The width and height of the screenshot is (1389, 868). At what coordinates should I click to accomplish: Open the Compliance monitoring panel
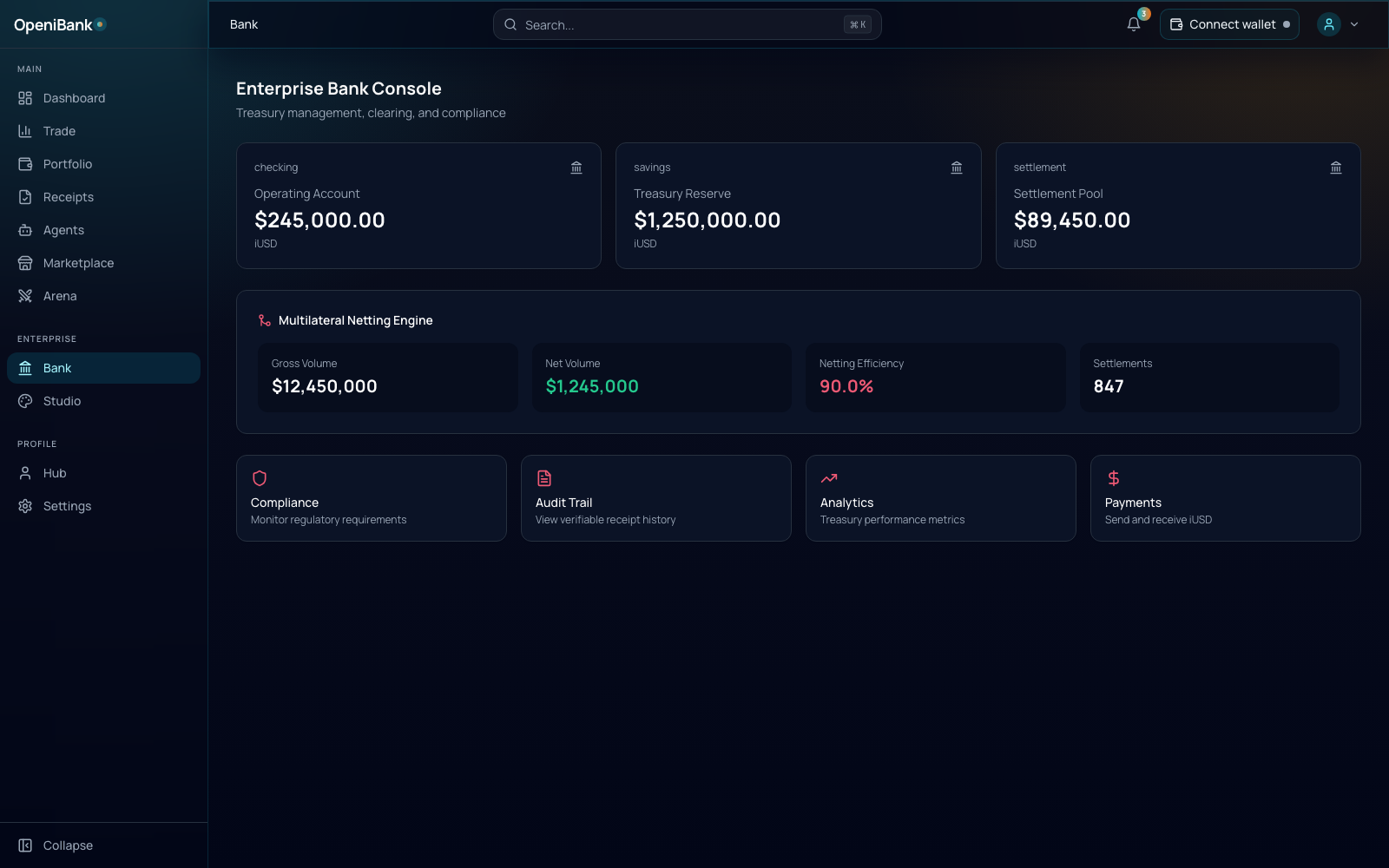371,498
